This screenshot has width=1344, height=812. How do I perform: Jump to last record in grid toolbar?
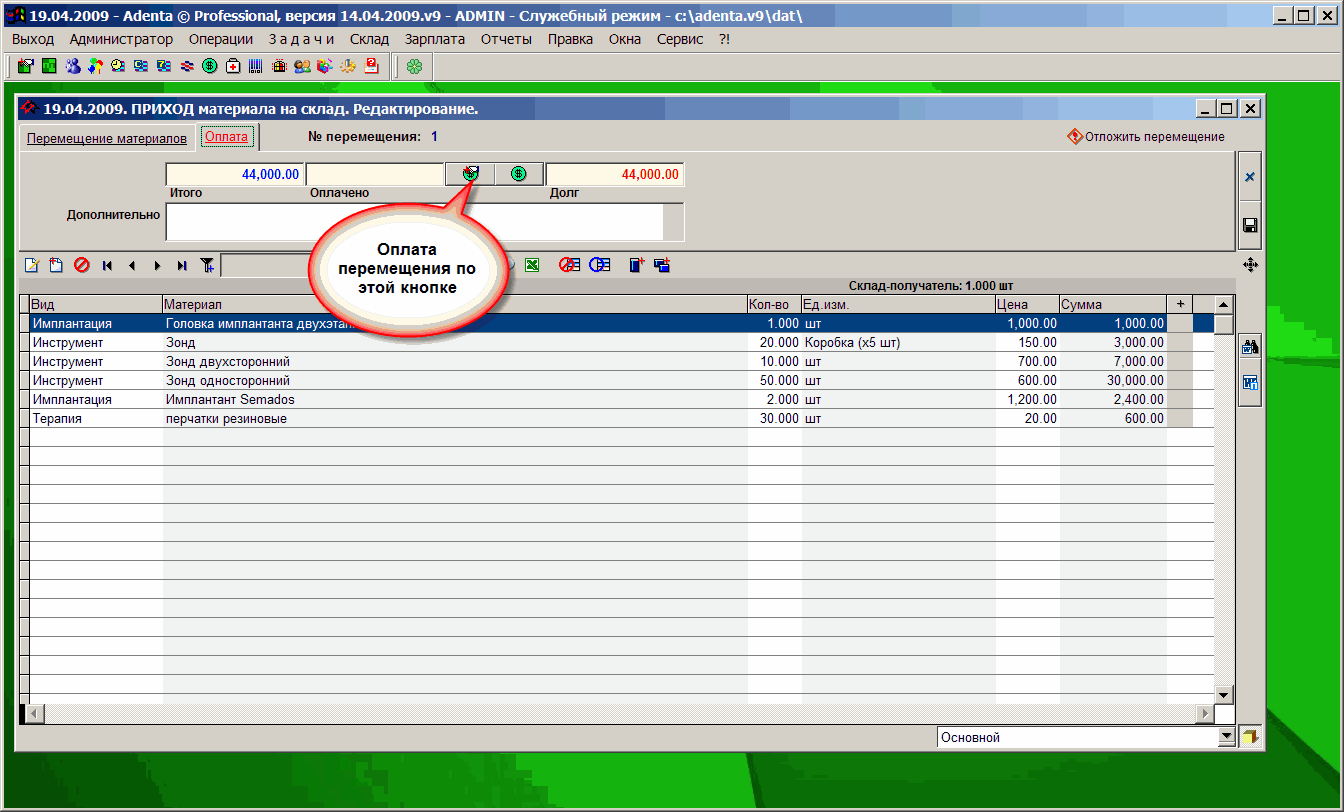[182, 265]
